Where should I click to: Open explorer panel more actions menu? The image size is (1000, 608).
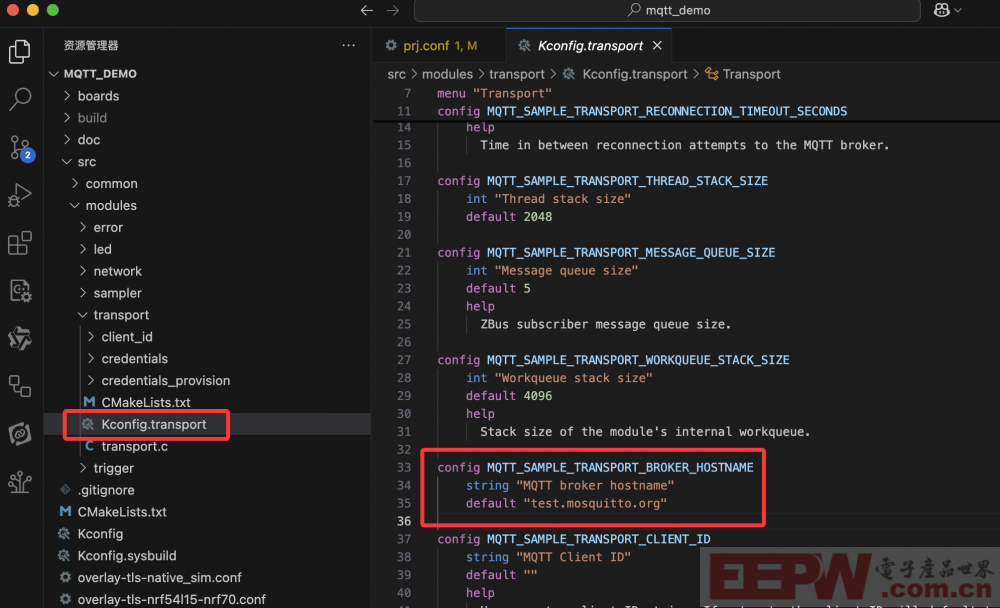348,45
